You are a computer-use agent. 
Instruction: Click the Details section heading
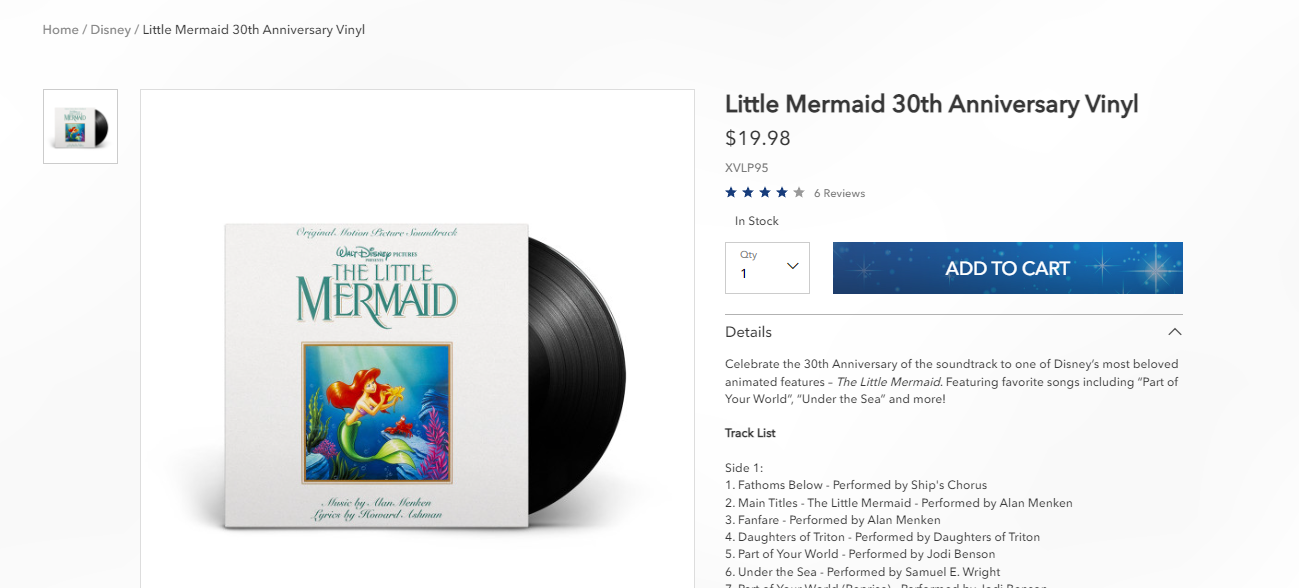click(749, 332)
